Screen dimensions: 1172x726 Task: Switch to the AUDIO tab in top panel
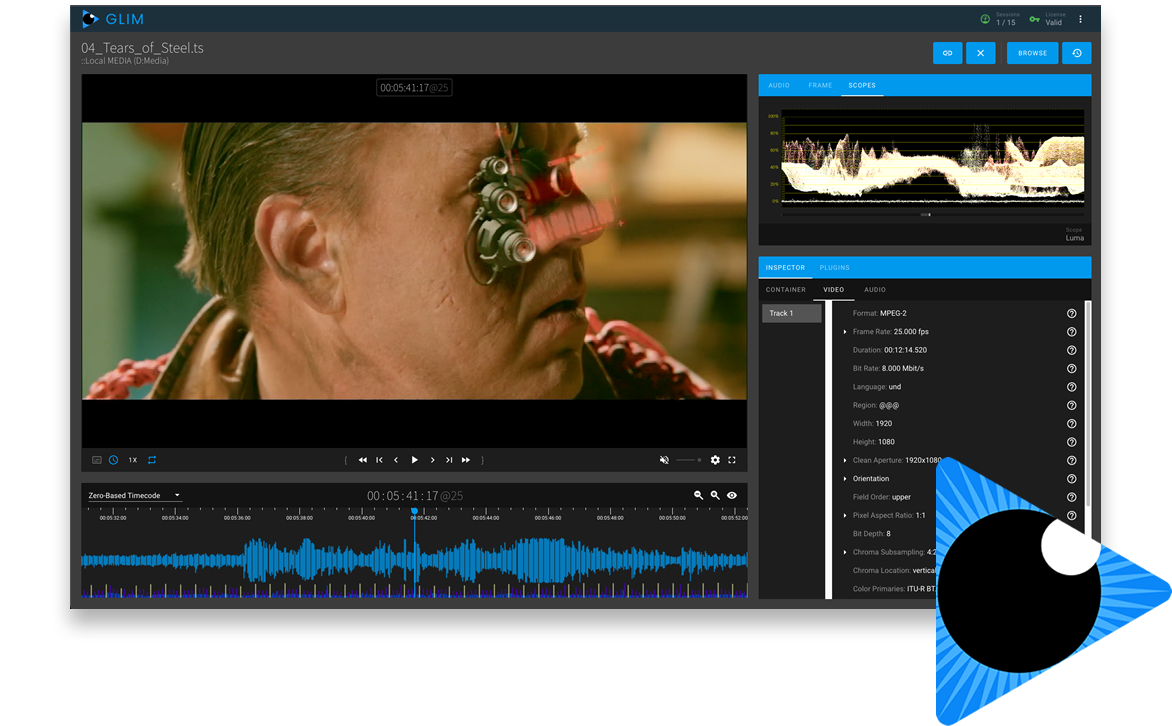coord(779,85)
